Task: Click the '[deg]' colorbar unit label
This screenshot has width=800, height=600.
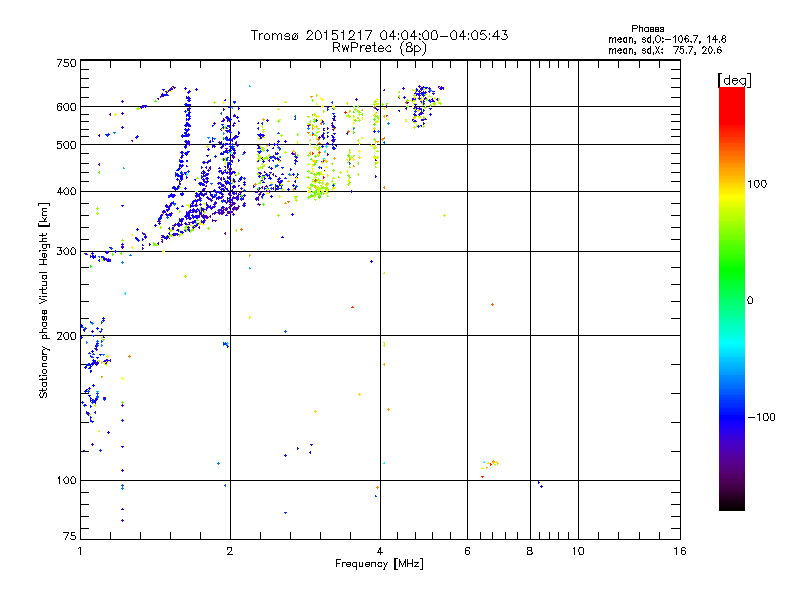Action: click(734, 80)
